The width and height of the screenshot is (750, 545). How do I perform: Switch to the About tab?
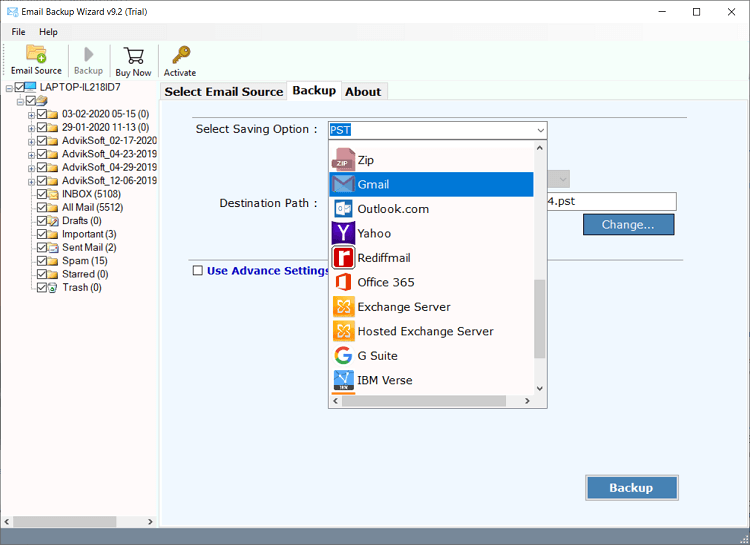(x=364, y=92)
